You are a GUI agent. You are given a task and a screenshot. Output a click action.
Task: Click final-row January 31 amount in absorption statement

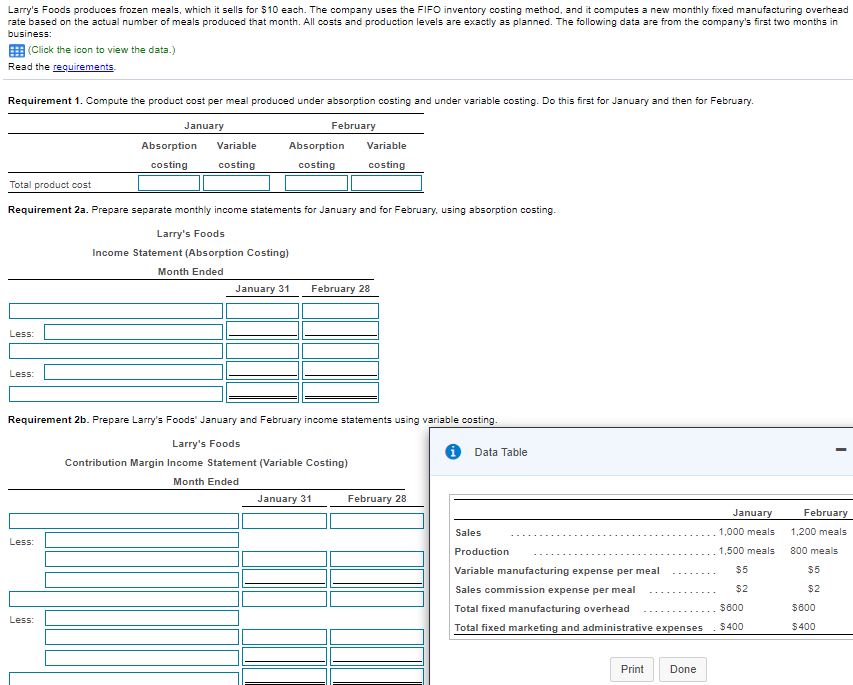click(262, 392)
